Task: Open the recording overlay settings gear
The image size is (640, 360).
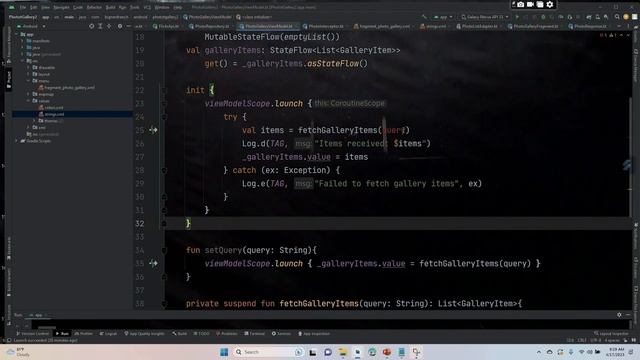Action: (x=550, y=4)
